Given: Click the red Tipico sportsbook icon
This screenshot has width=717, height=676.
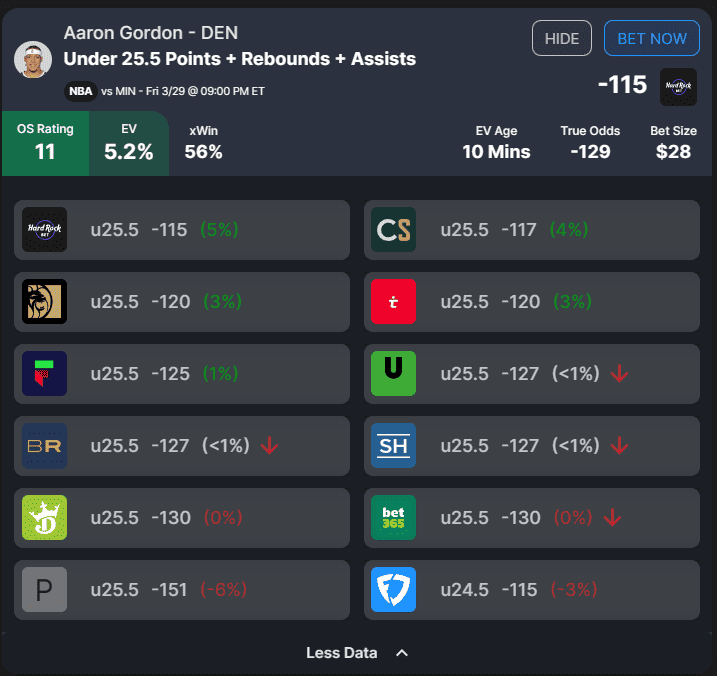Looking at the screenshot, I should pos(393,301).
